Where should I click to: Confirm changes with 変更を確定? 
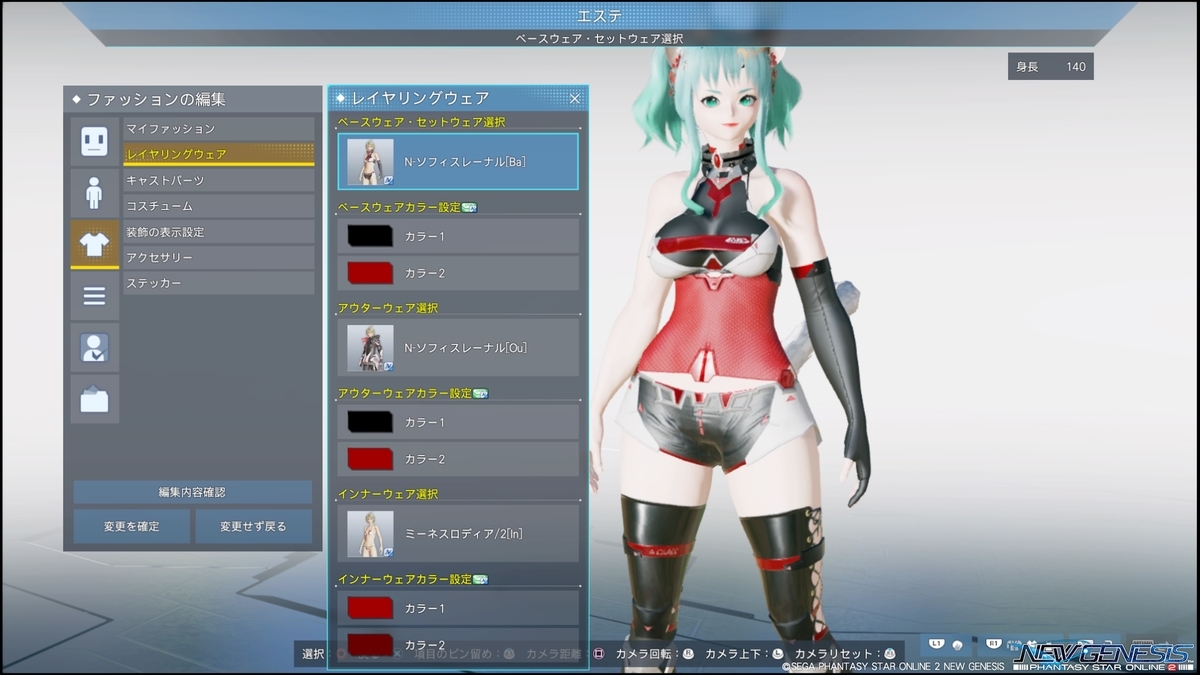pos(131,526)
